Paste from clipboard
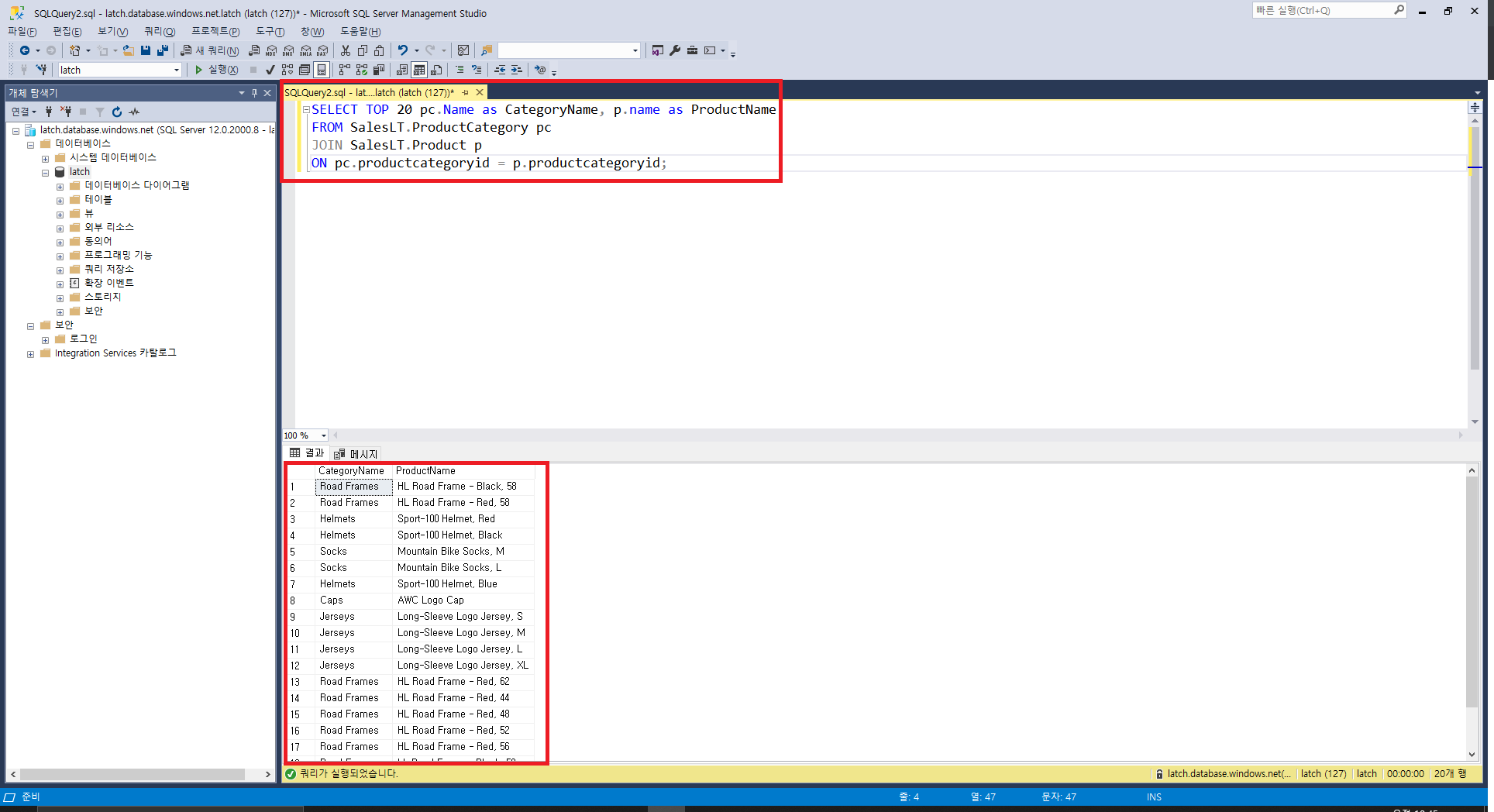 pos(379,50)
